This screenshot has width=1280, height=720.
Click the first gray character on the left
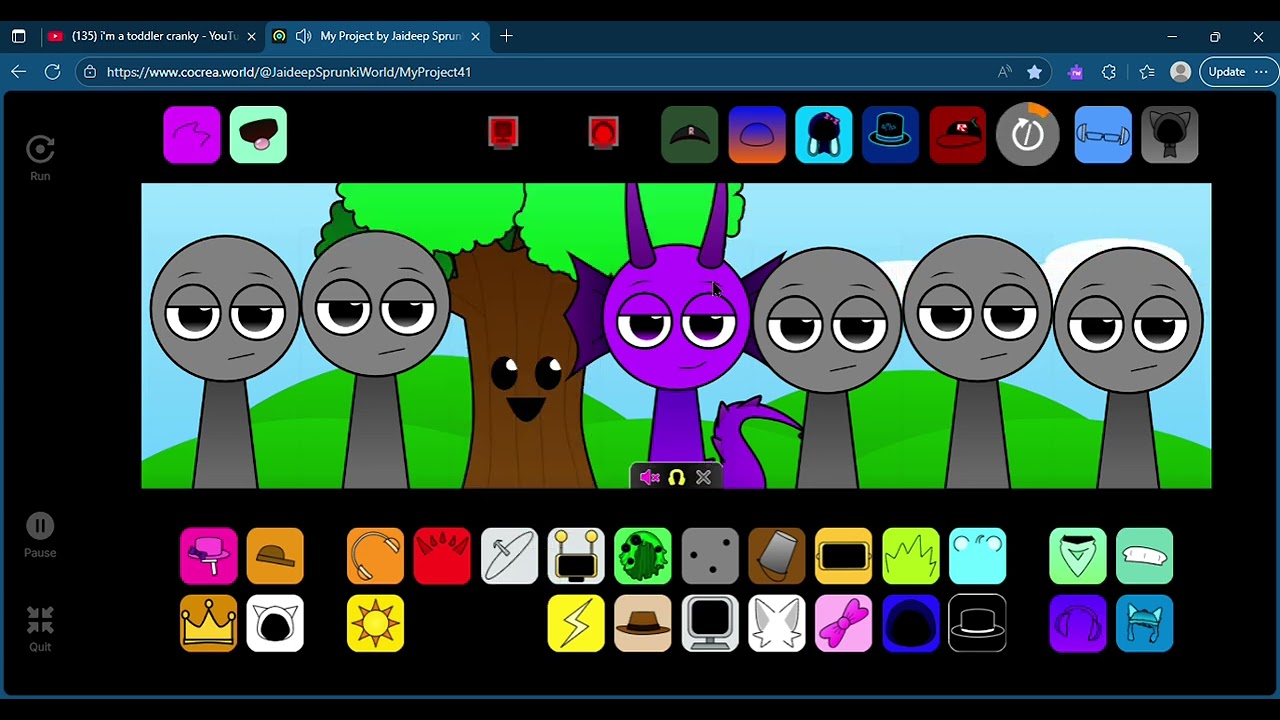tap(224, 360)
